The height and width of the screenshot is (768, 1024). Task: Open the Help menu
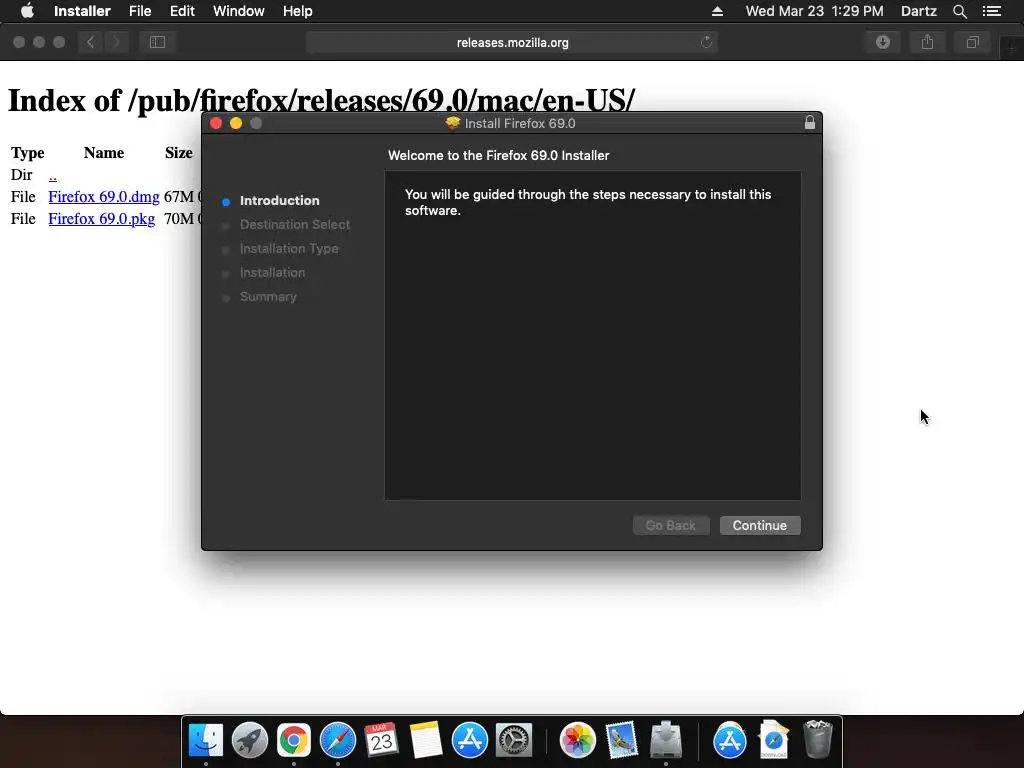click(x=297, y=11)
